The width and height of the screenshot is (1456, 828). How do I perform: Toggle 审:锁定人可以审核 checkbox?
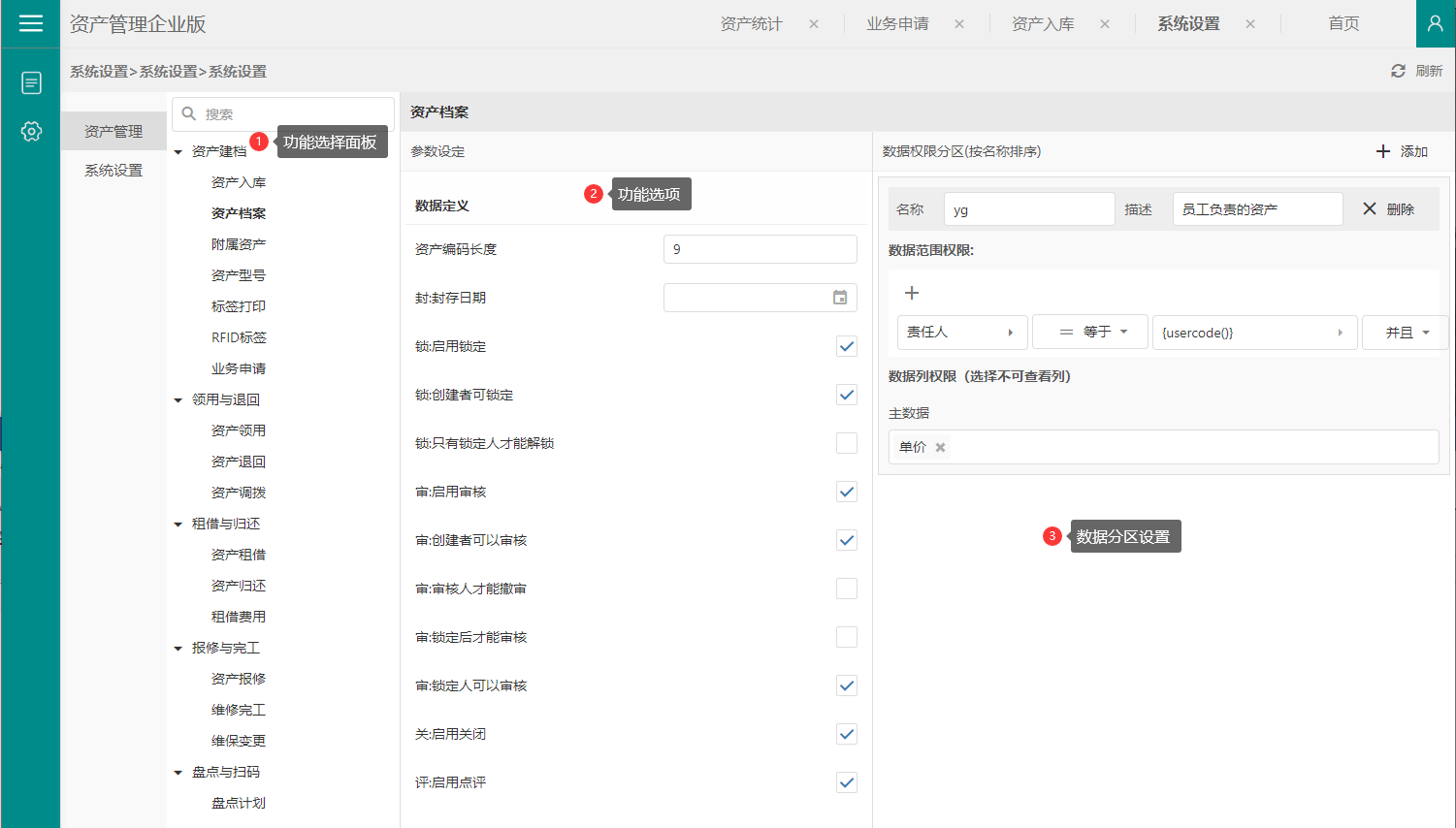click(x=847, y=685)
